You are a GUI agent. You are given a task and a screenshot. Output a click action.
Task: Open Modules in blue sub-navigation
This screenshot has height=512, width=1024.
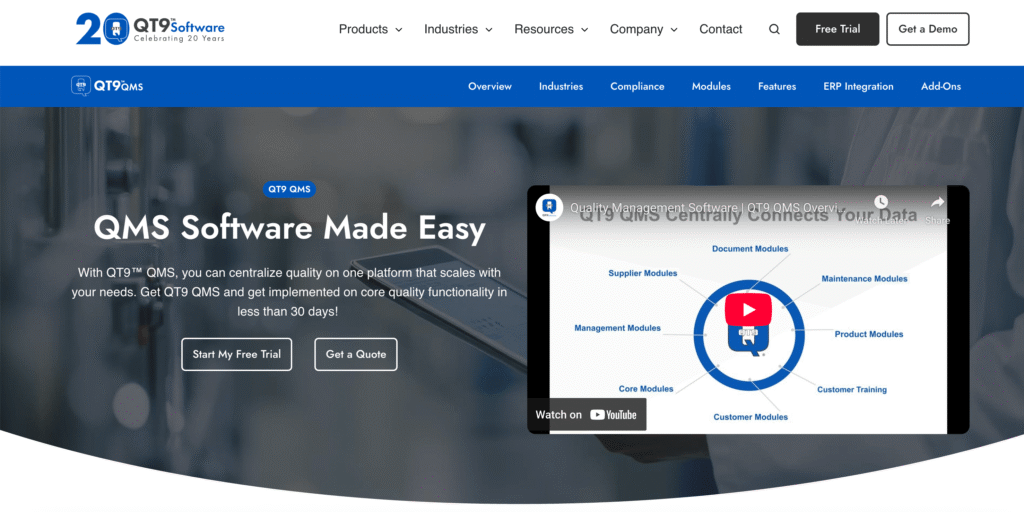pyautogui.click(x=711, y=86)
